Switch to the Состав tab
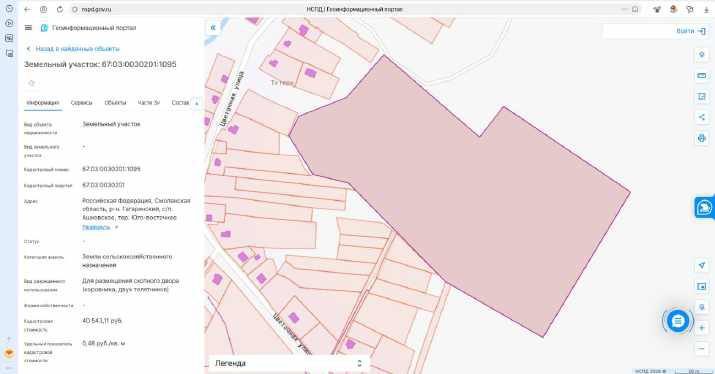The width and height of the screenshot is (715, 374). [x=180, y=103]
